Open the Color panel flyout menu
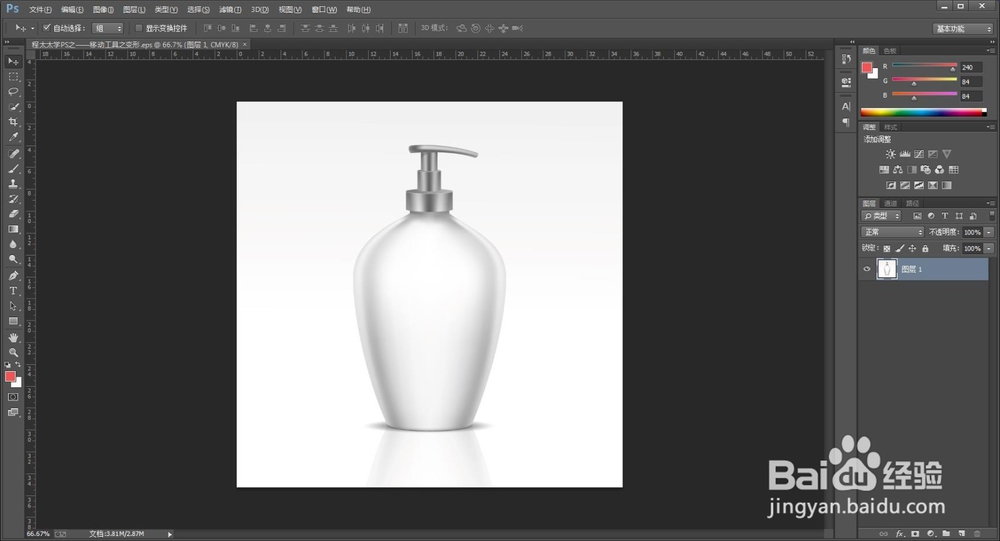 990,50
